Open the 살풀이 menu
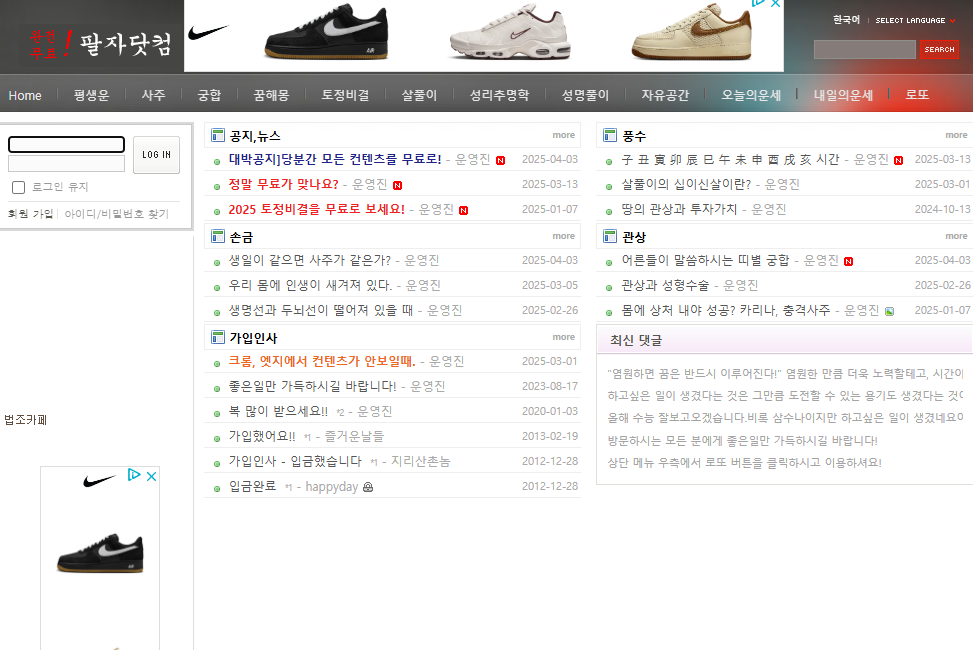Viewport: 973px width, 650px height. (419, 95)
